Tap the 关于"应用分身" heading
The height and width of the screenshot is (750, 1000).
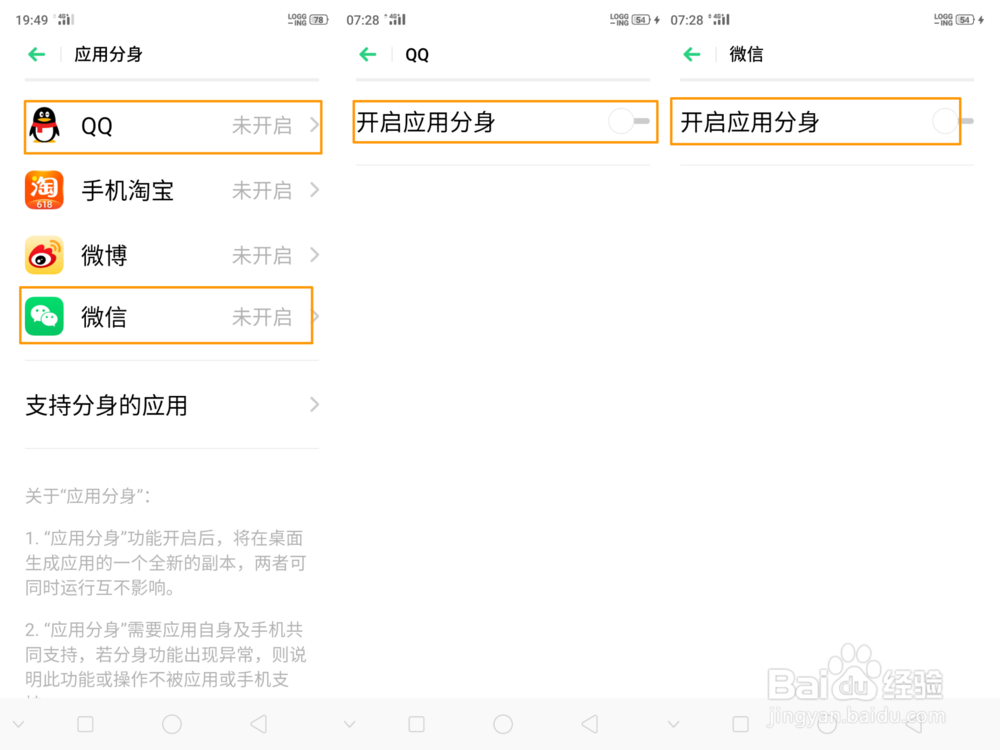click(88, 496)
